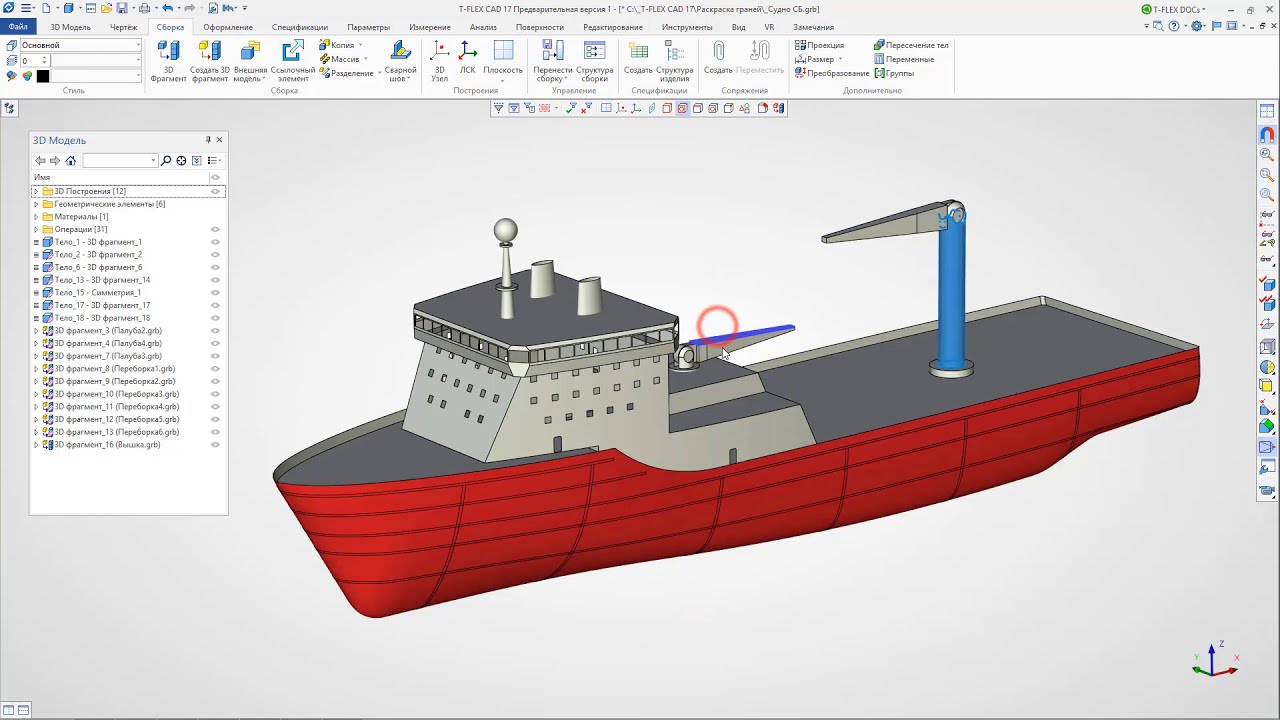
Task: Hide Тело_6 - 3D фрагмент_6
Action: coord(215,267)
